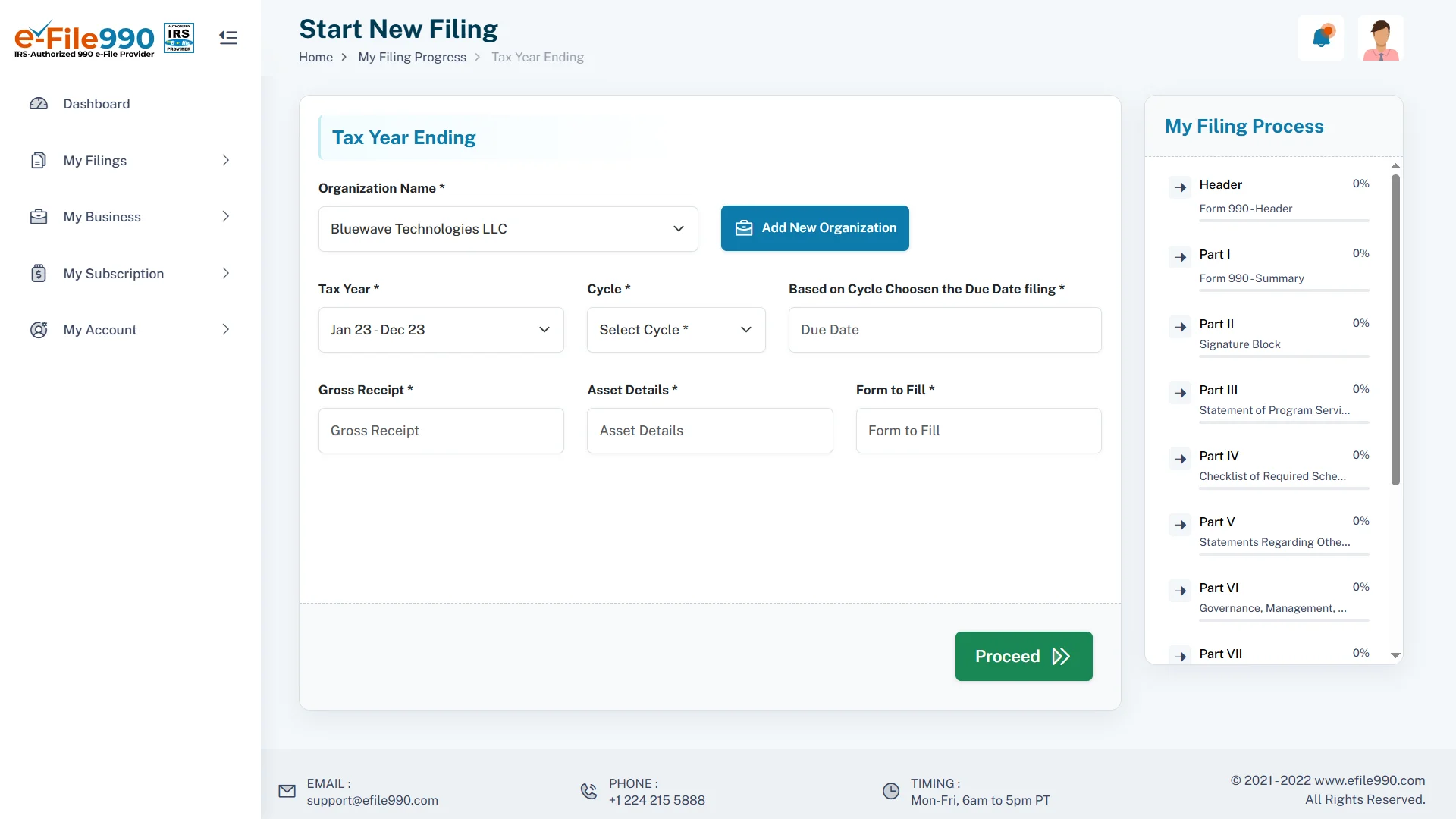
Task: Click the Add New Organization button
Action: click(814, 228)
